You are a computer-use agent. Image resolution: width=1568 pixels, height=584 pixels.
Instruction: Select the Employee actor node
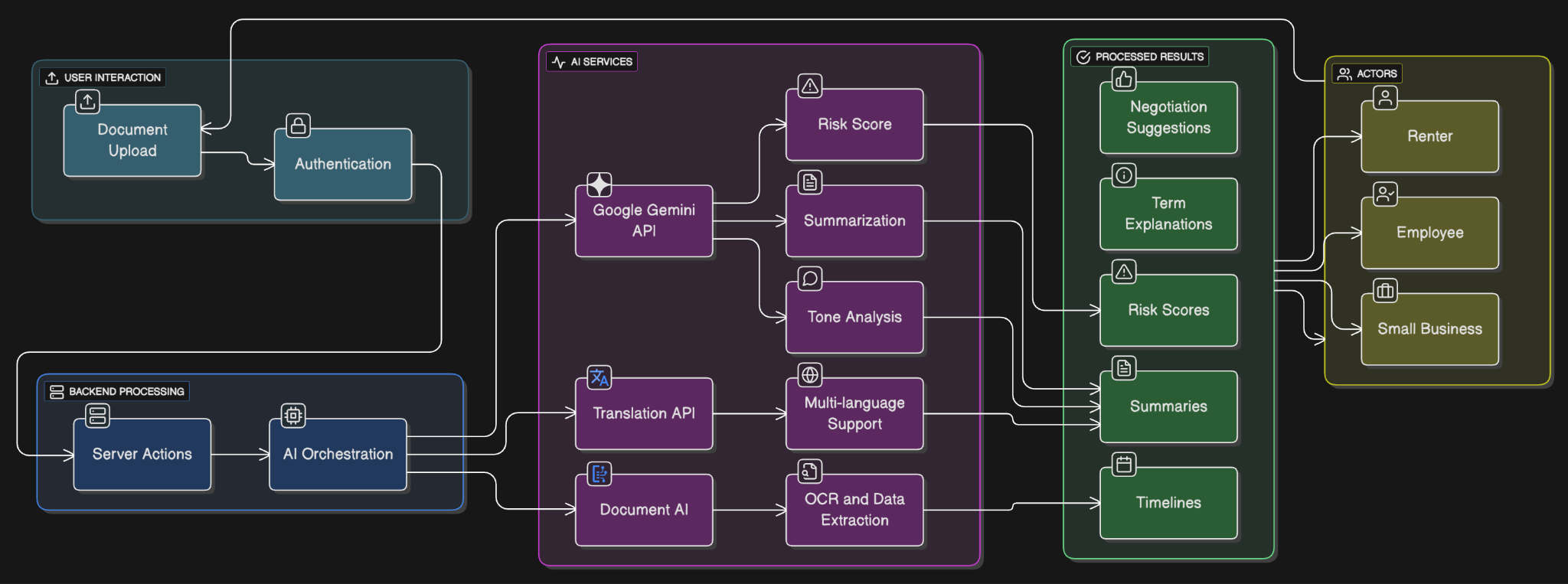pyautogui.click(x=1429, y=233)
